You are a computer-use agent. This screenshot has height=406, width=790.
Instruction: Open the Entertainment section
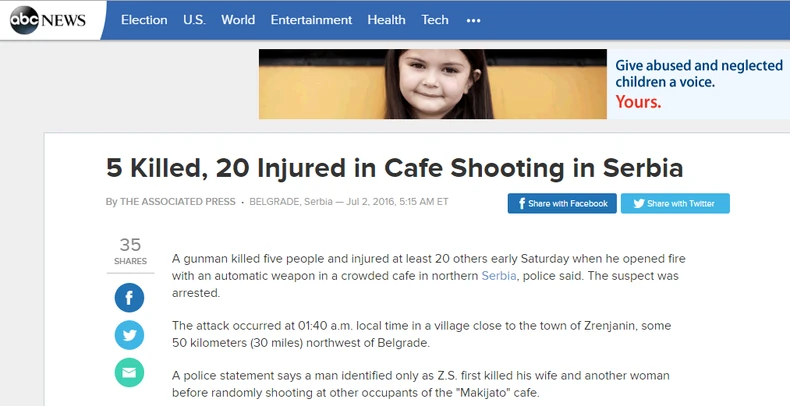click(311, 20)
